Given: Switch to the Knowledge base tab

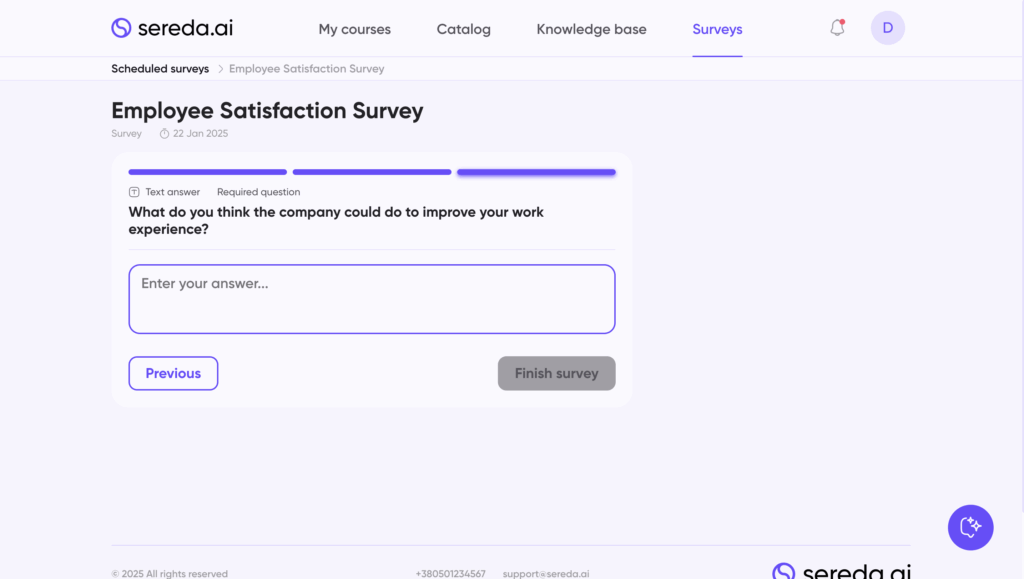Looking at the screenshot, I should click(591, 29).
